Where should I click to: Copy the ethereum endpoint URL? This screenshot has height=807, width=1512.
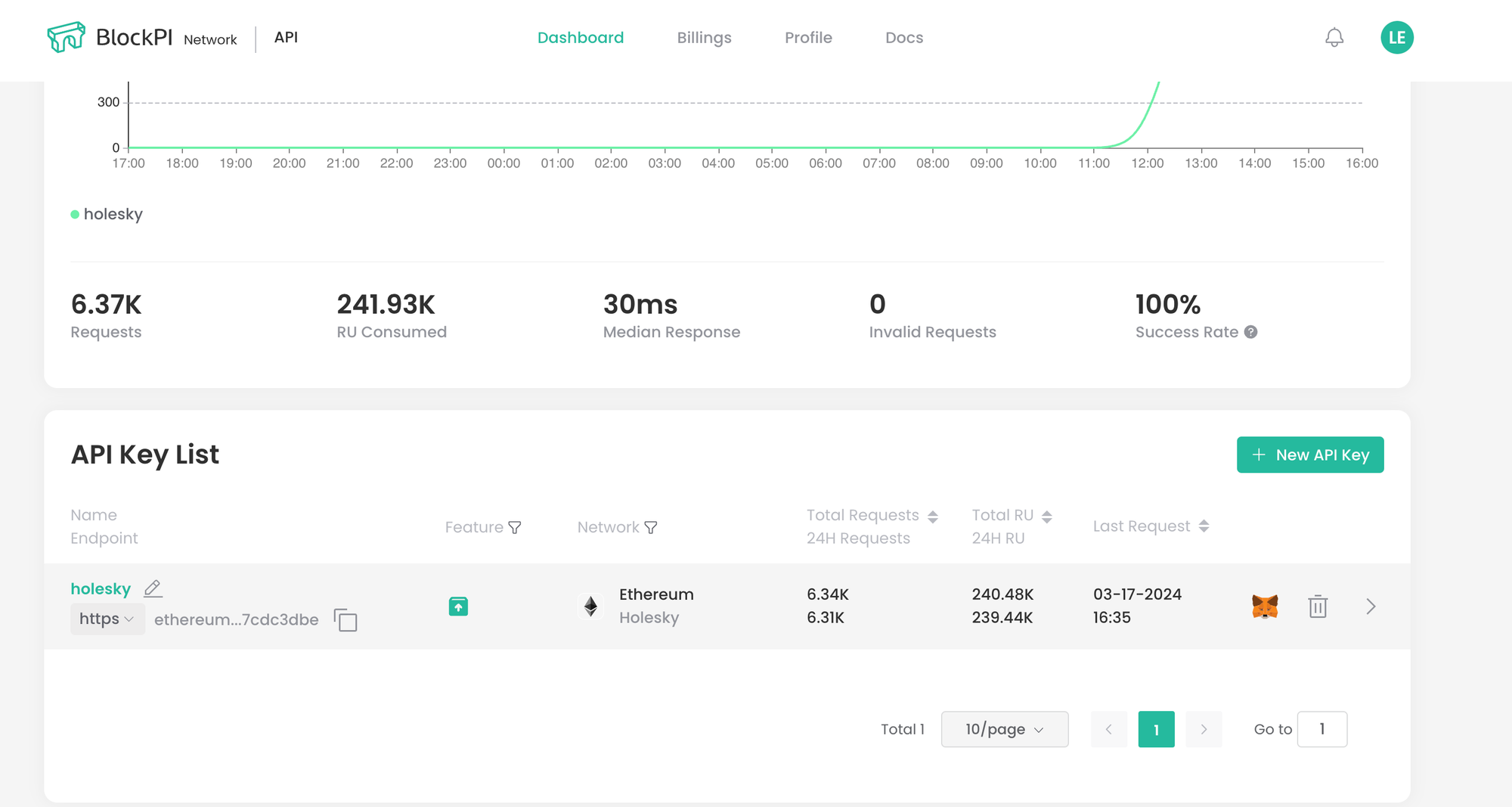(x=345, y=619)
